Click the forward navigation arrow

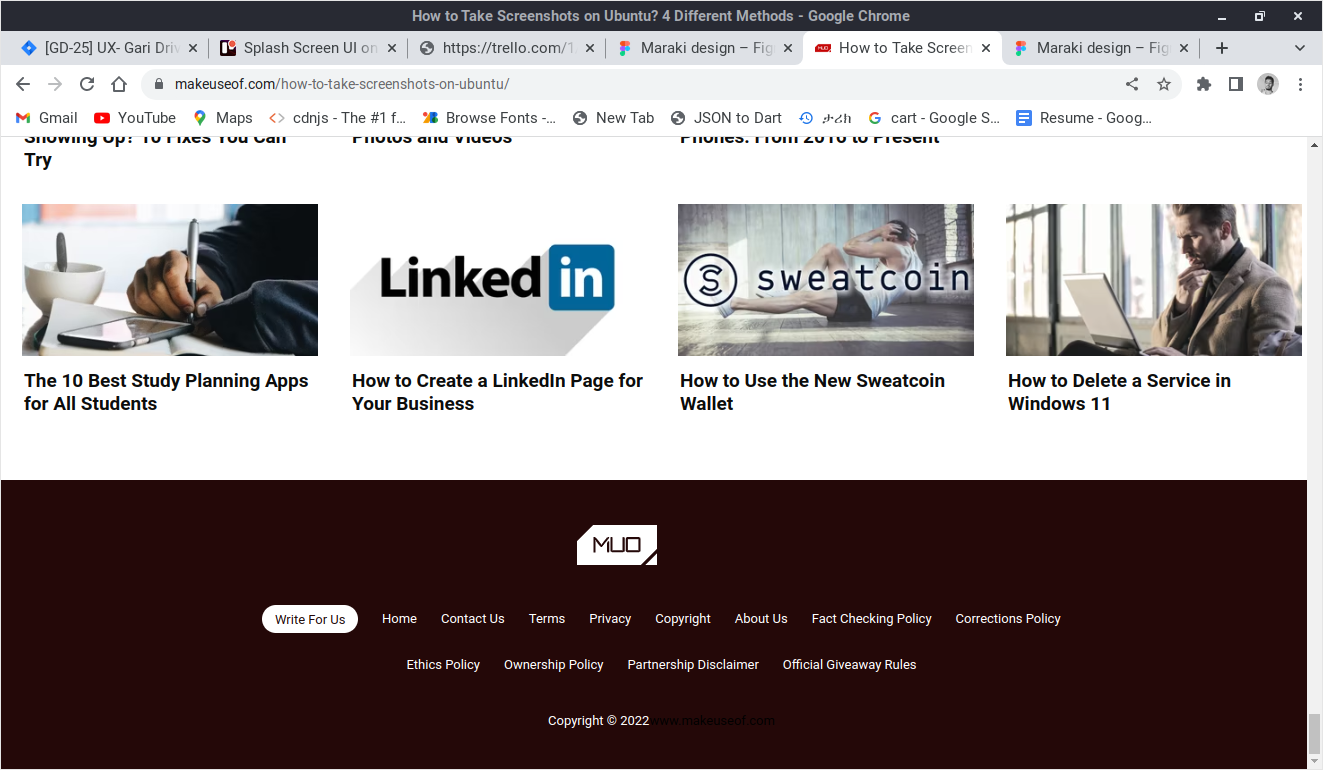[x=55, y=84]
